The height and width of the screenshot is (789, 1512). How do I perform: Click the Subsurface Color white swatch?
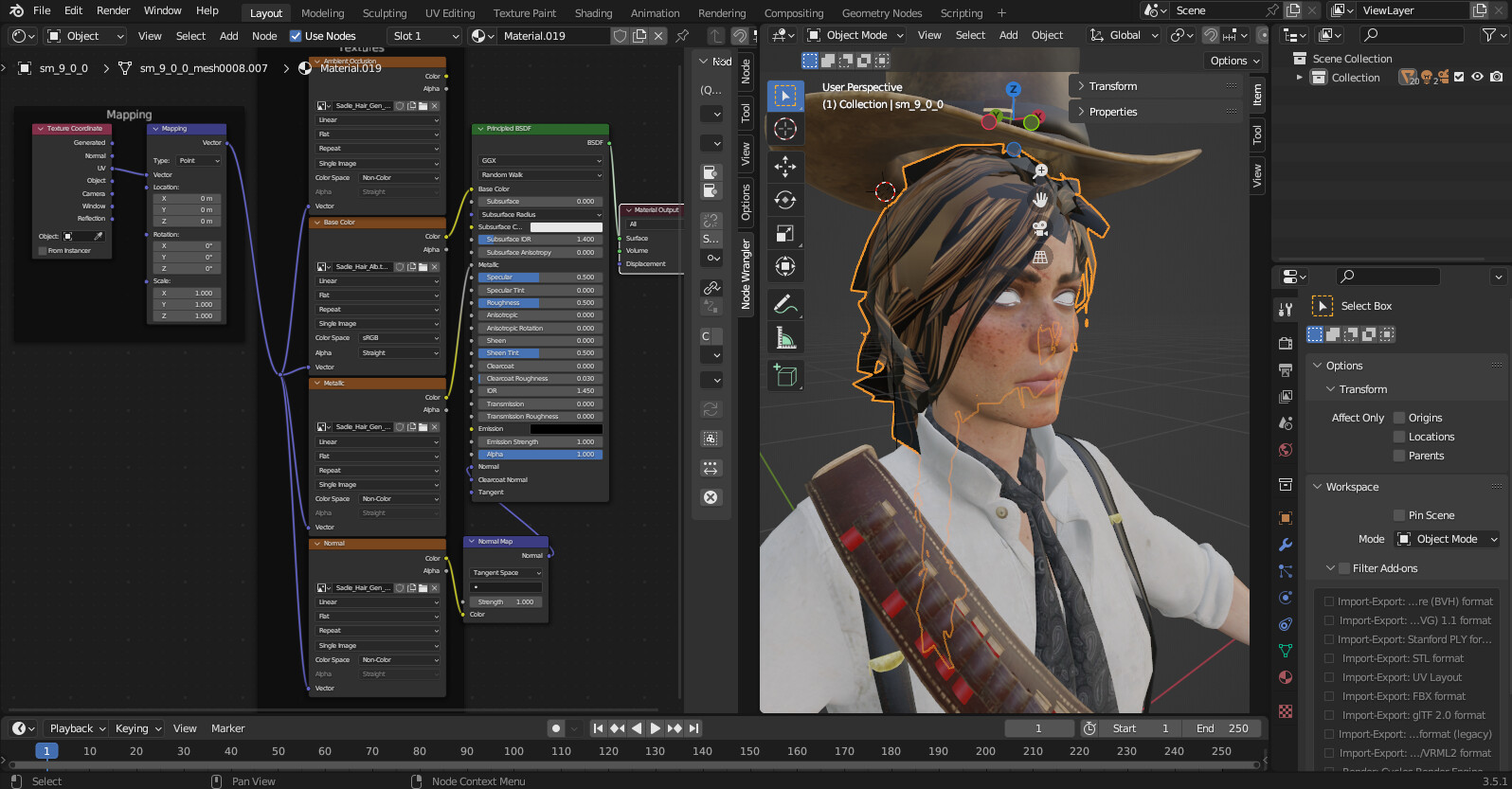coord(566,227)
